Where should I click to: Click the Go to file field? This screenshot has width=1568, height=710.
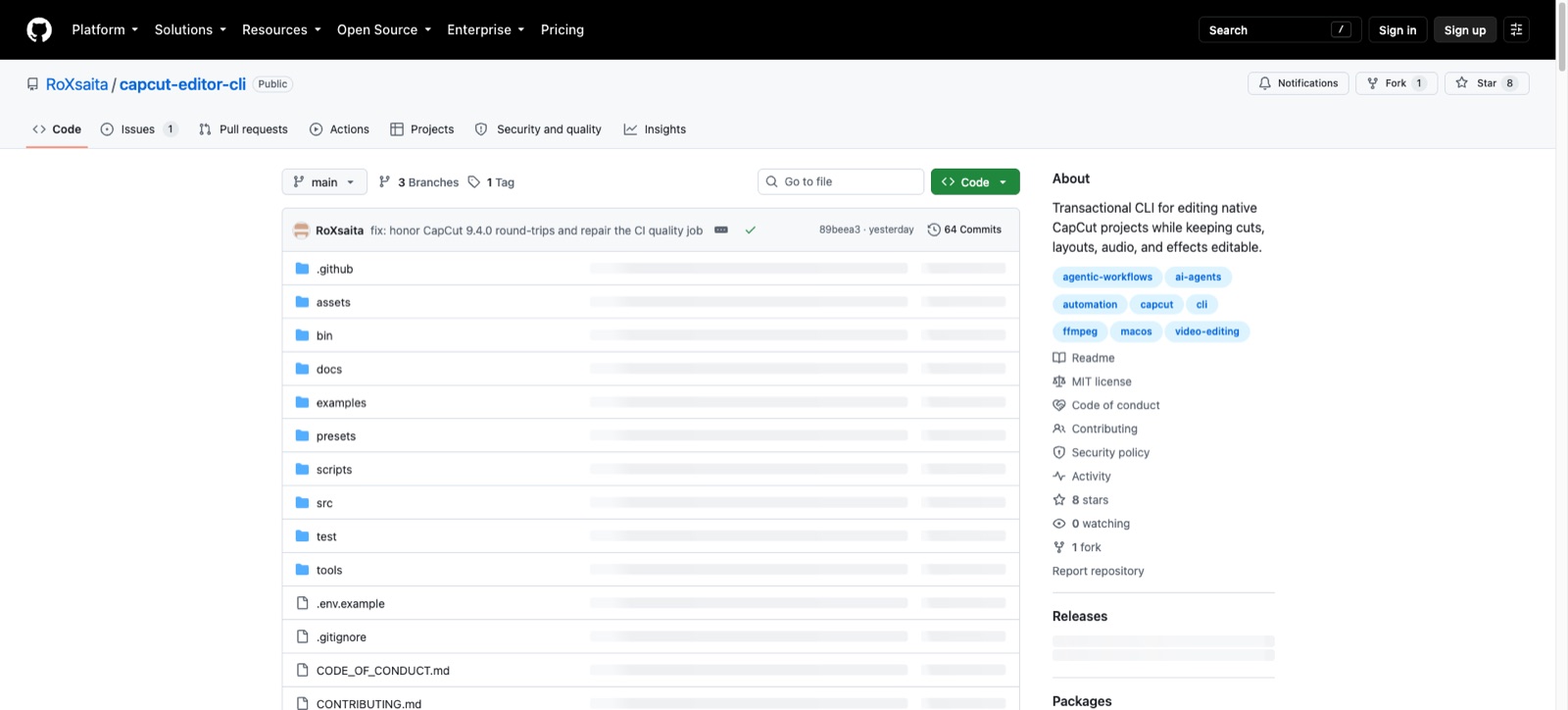(841, 181)
